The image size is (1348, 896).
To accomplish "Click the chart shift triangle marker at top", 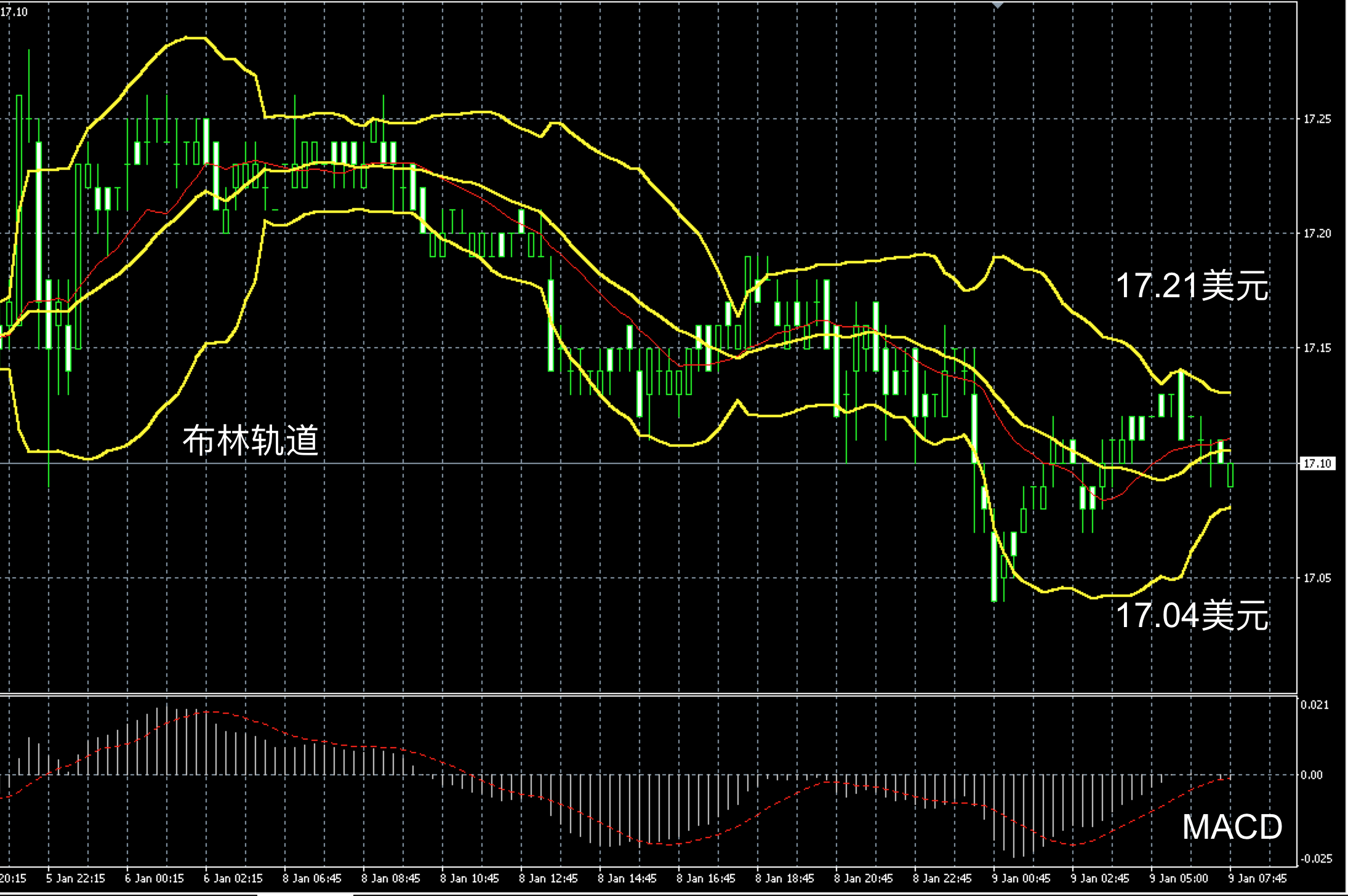I will (x=998, y=5).
